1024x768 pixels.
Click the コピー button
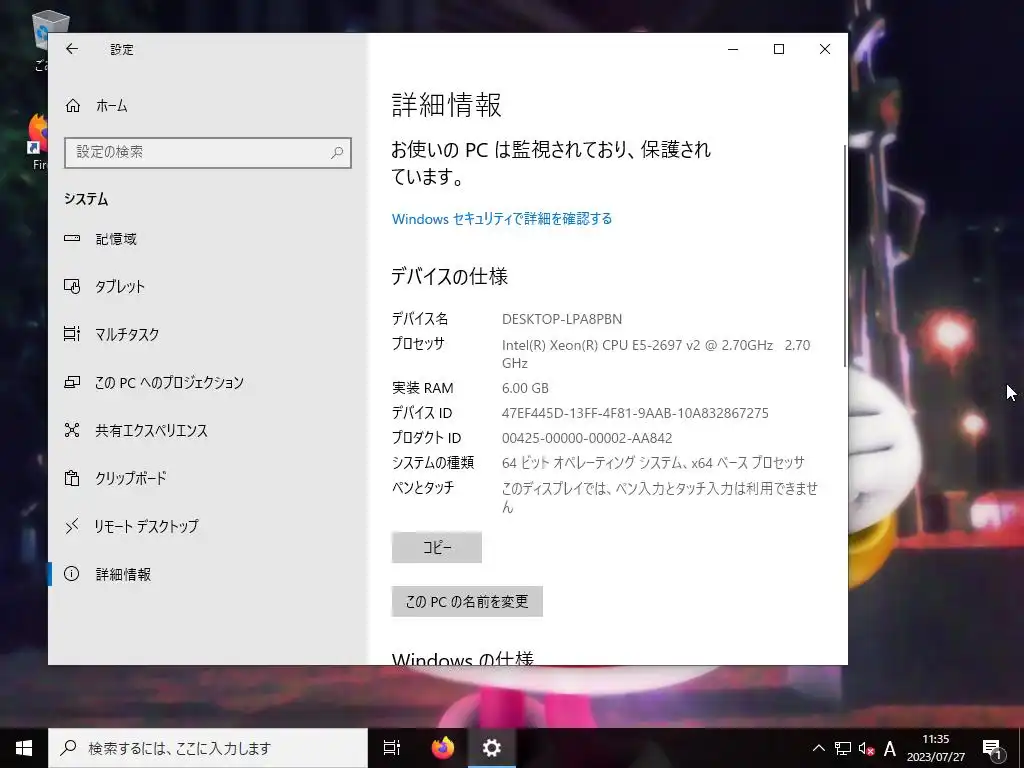tap(437, 547)
